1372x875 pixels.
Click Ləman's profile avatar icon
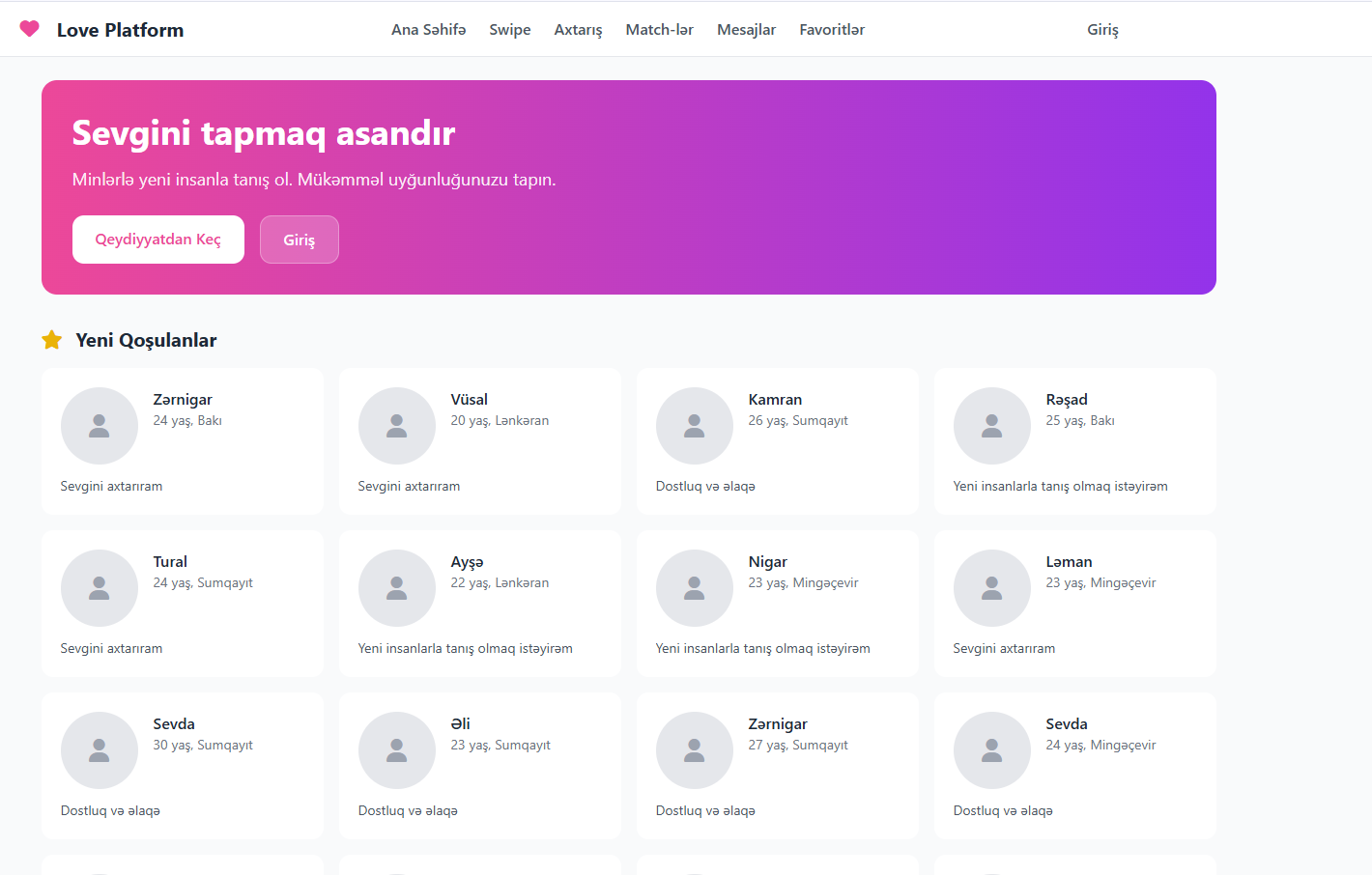pyautogui.click(x=992, y=587)
